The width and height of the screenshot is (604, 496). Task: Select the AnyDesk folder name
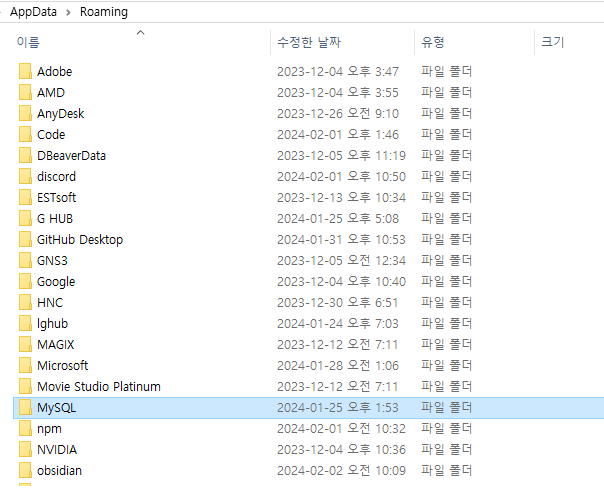tap(60, 114)
